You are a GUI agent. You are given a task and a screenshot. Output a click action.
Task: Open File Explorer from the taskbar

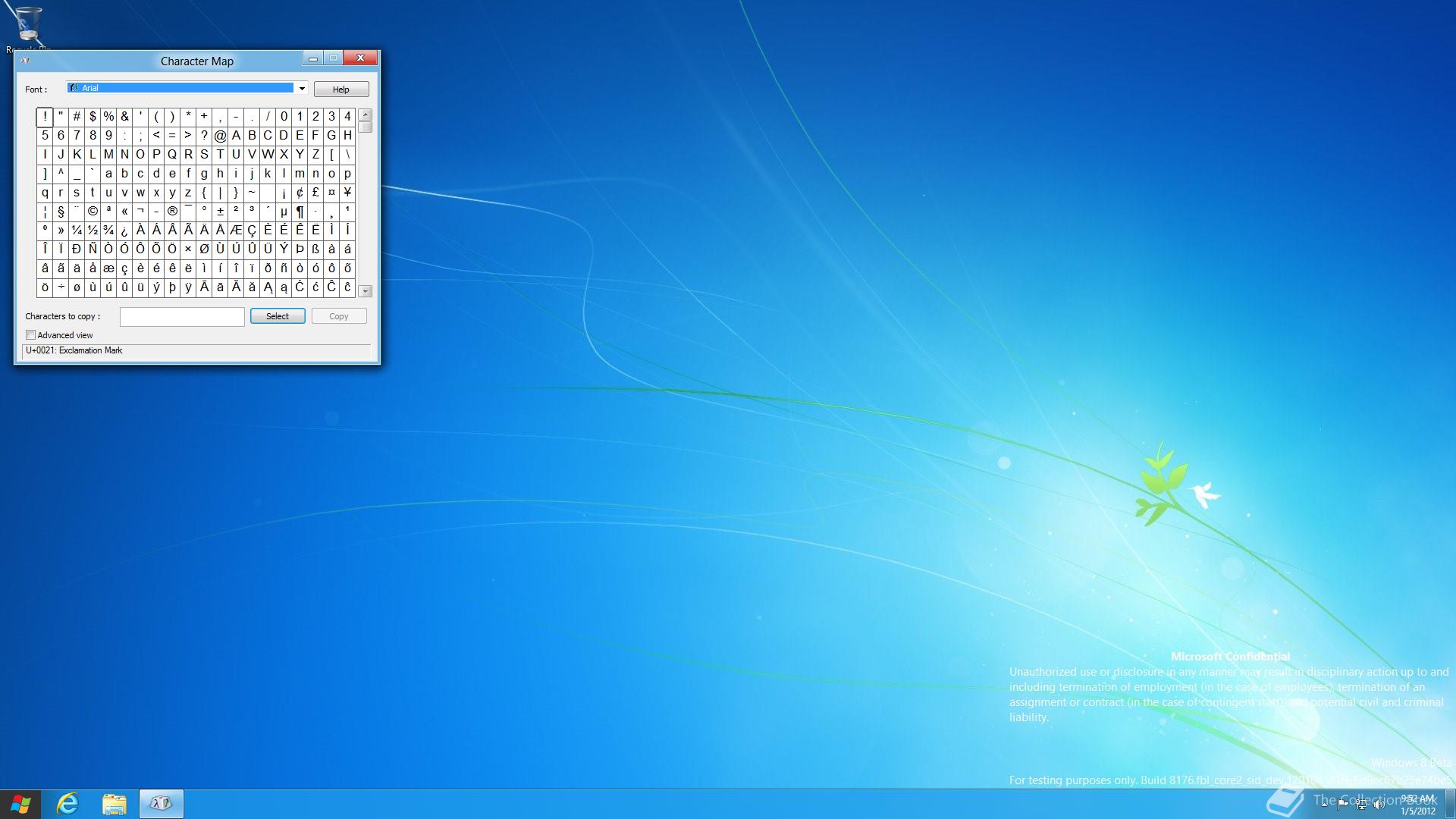[x=114, y=804]
